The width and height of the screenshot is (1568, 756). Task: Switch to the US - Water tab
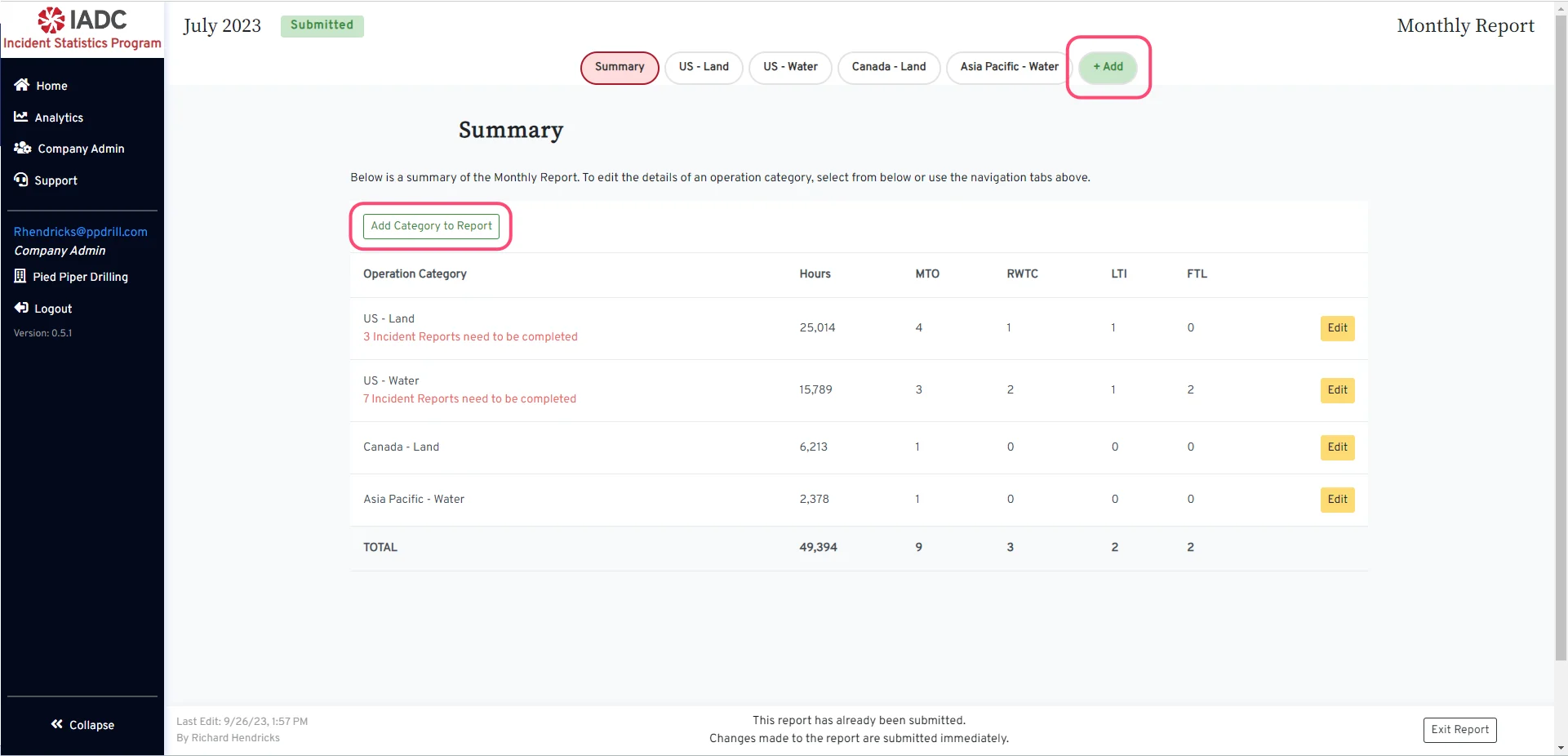(x=790, y=67)
